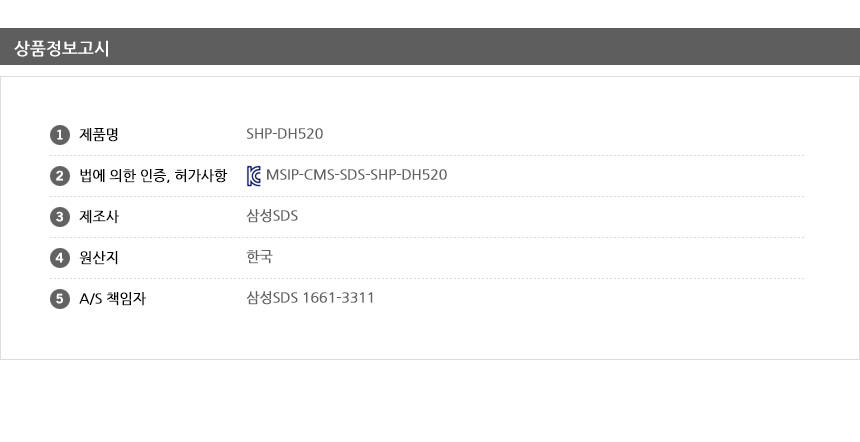
Task: Select the number 5 circle beside A/S 책임자
Action: pyautogui.click(x=59, y=298)
